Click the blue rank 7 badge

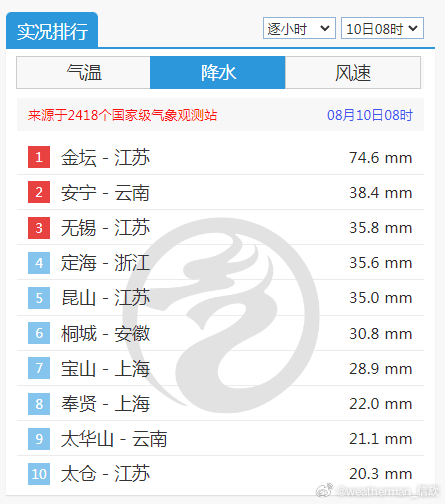39,368
